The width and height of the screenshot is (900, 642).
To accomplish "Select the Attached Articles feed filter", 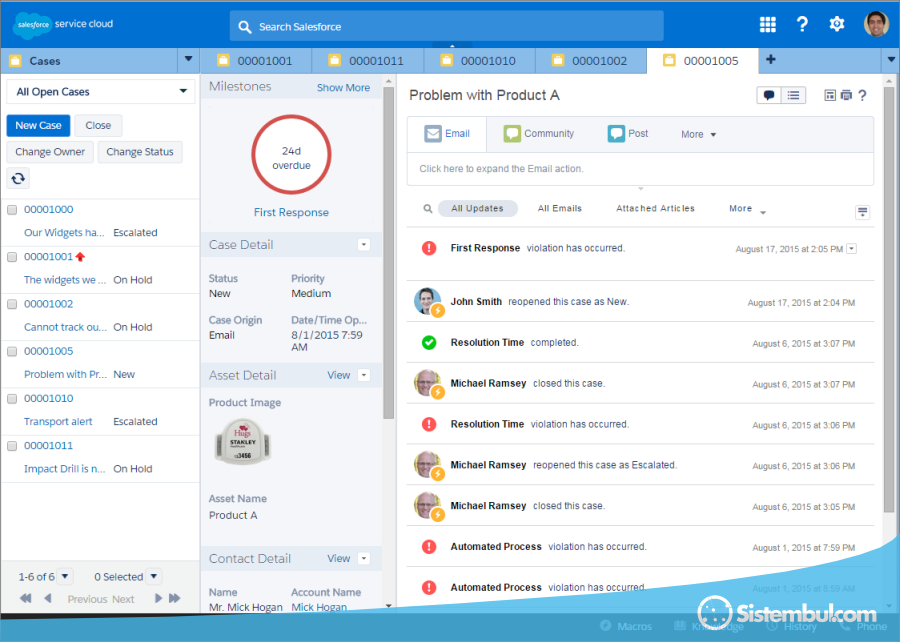I will coord(655,208).
